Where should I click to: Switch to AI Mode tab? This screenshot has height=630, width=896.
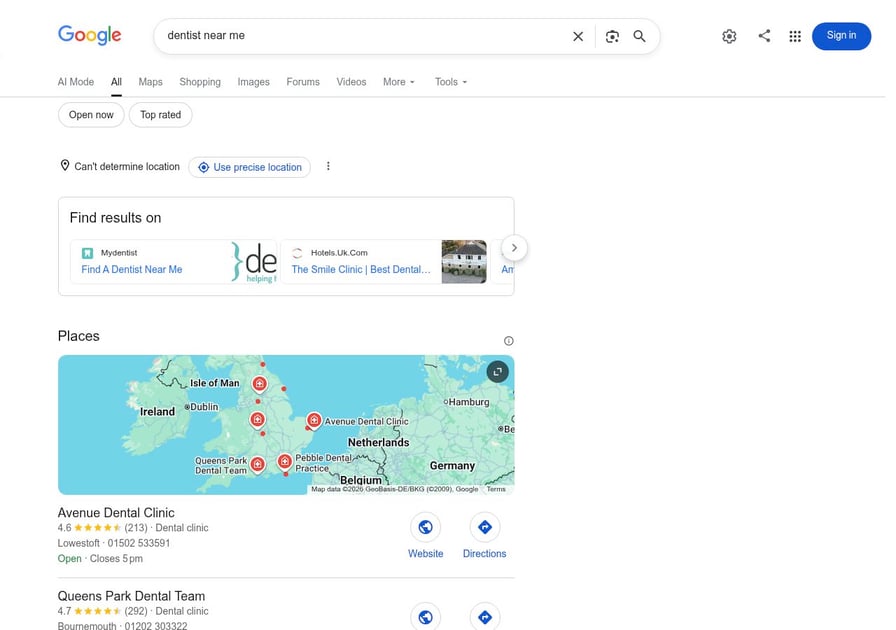point(75,82)
